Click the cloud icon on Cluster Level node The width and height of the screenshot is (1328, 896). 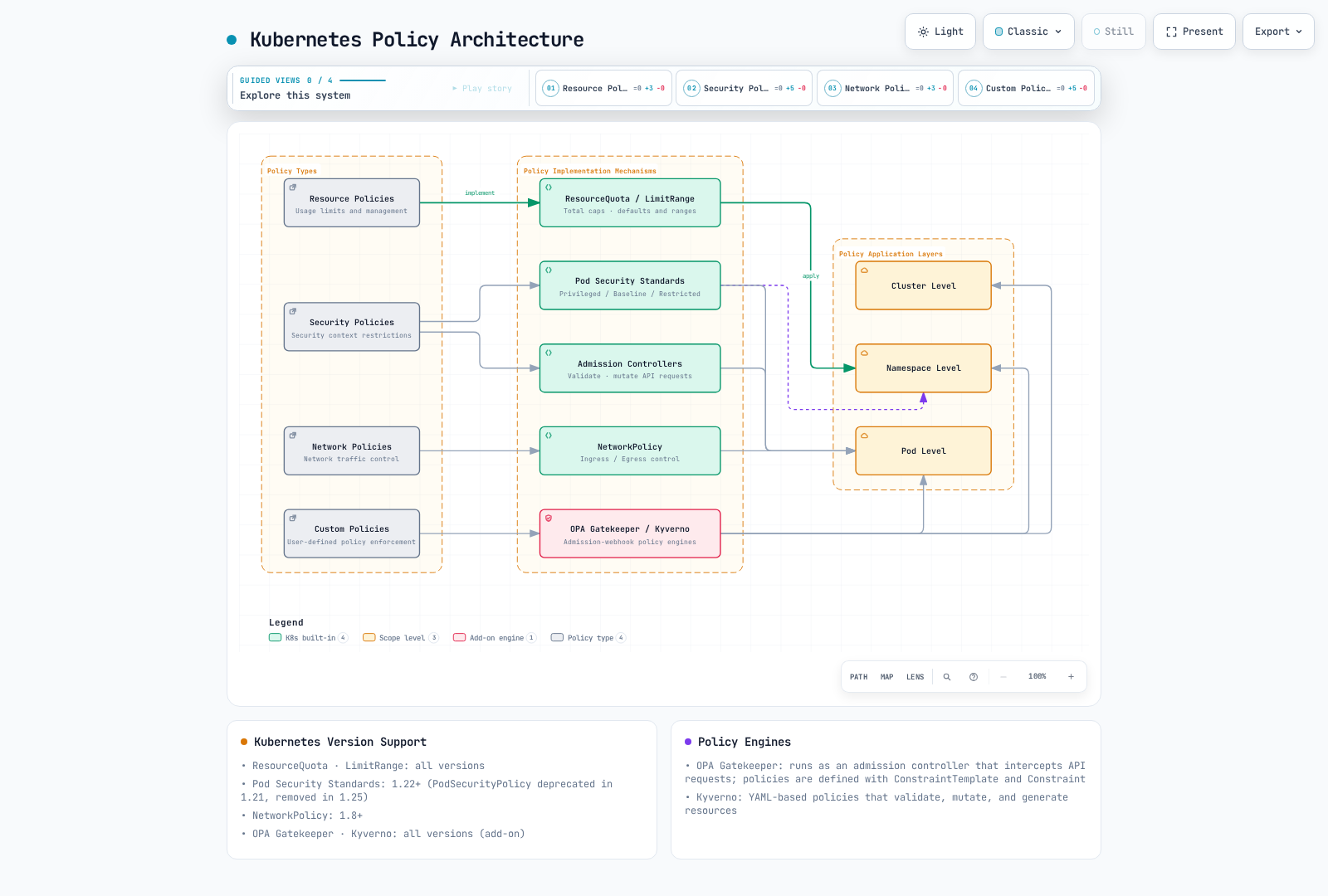864,270
